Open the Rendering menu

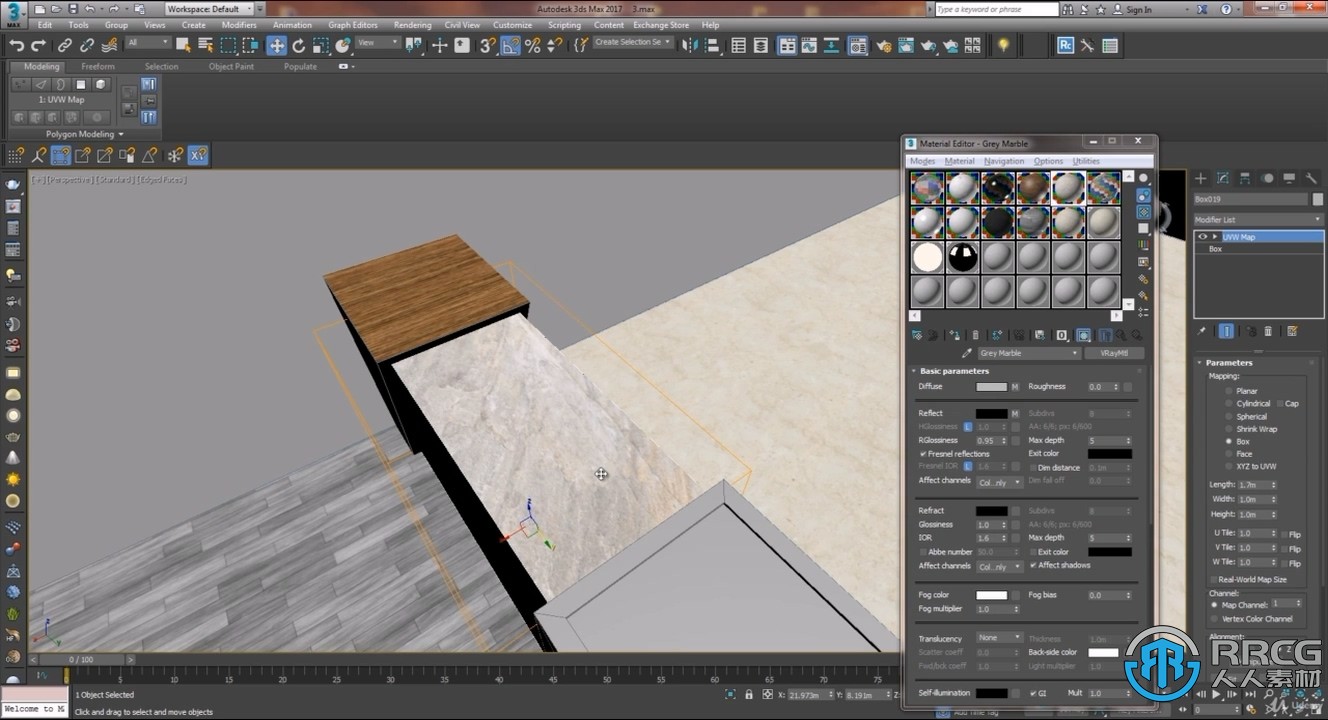click(412, 25)
